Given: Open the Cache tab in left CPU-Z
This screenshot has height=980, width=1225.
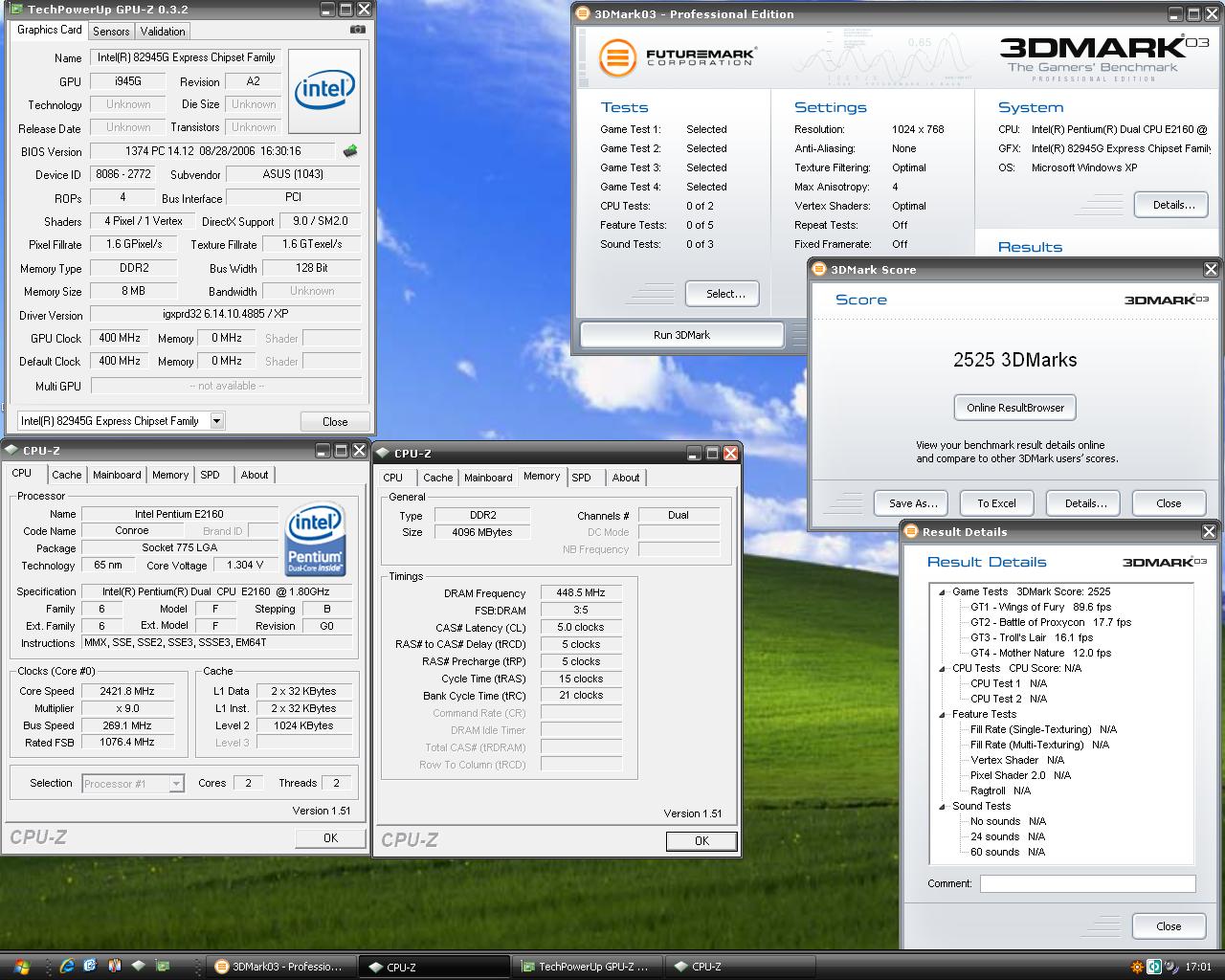Looking at the screenshot, I should pyautogui.click(x=67, y=475).
